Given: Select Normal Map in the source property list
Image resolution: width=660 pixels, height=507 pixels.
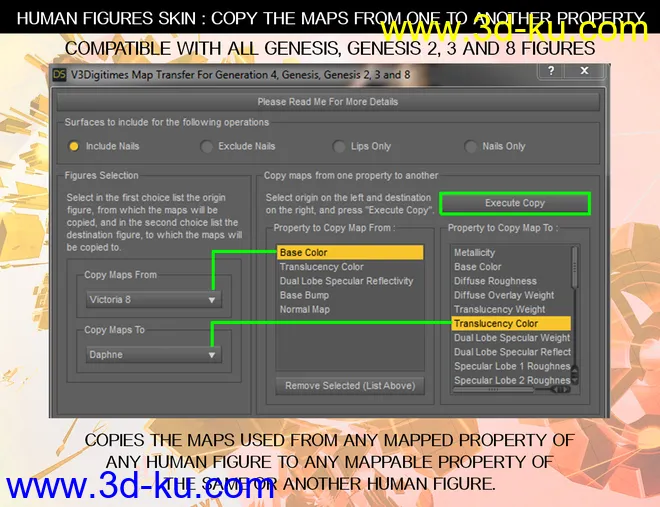Looking at the screenshot, I should click(x=306, y=310).
